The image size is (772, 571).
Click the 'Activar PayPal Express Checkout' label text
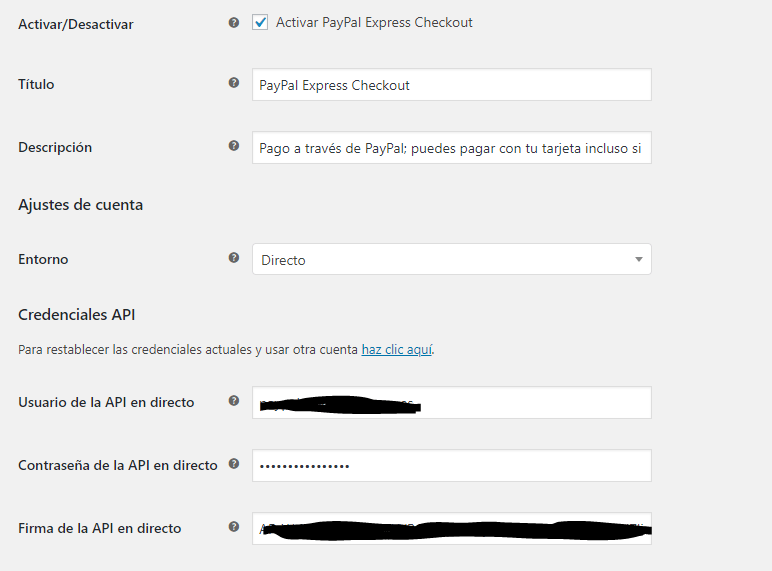tap(374, 23)
